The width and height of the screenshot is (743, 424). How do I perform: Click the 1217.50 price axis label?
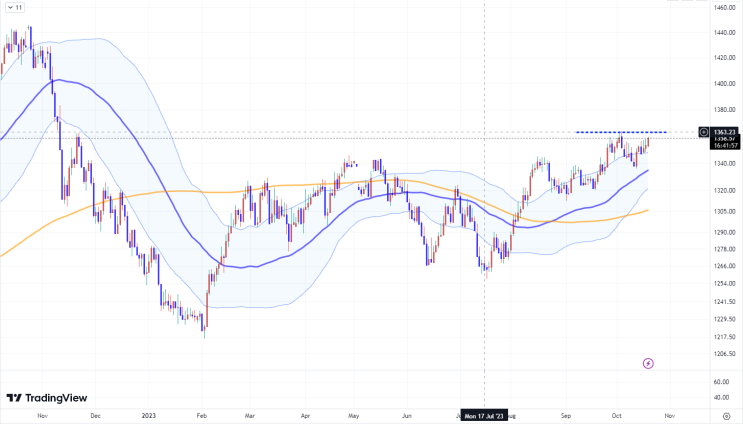725,337
